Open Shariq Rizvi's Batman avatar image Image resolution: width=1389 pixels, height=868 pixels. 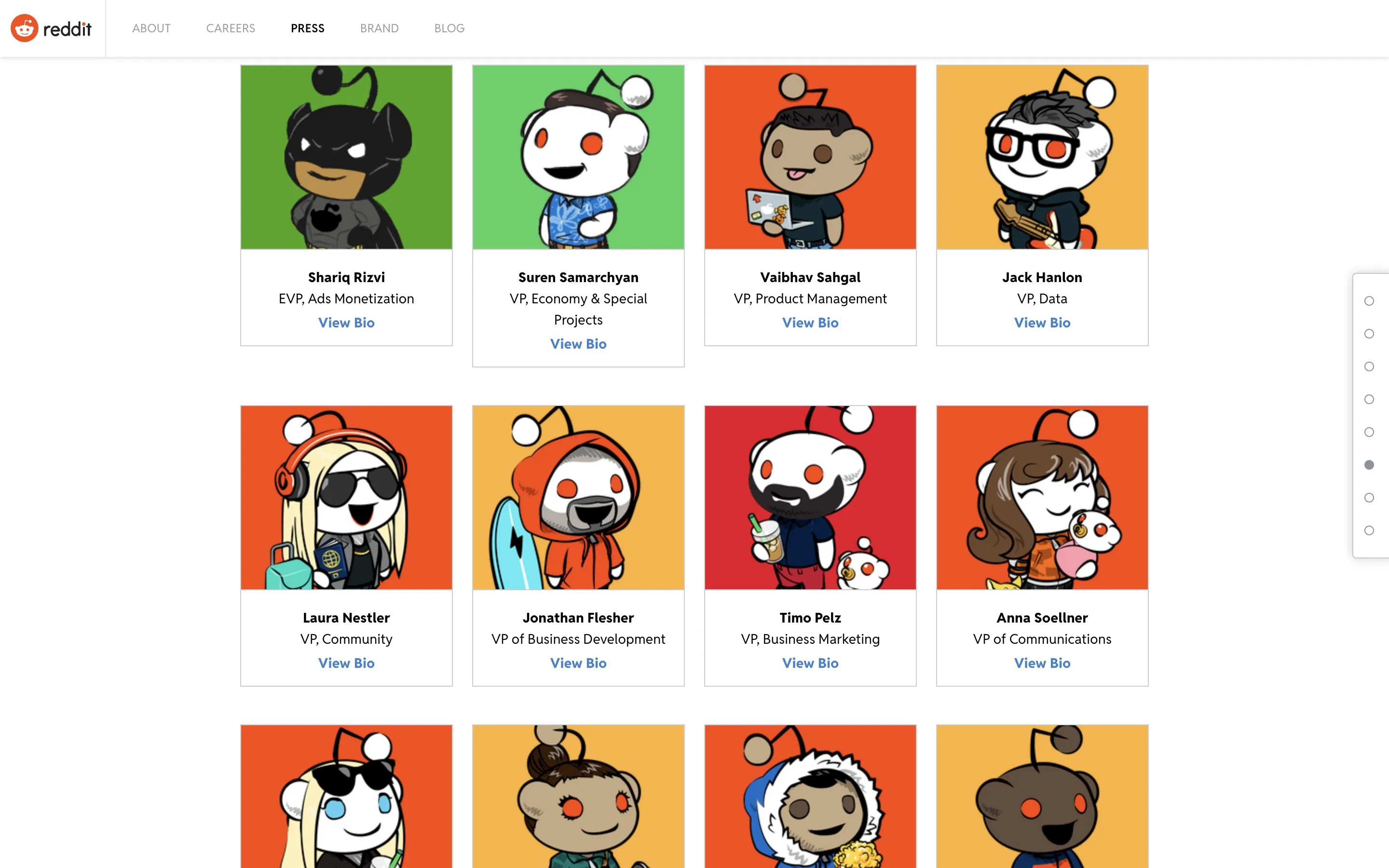pyautogui.click(x=346, y=157)
